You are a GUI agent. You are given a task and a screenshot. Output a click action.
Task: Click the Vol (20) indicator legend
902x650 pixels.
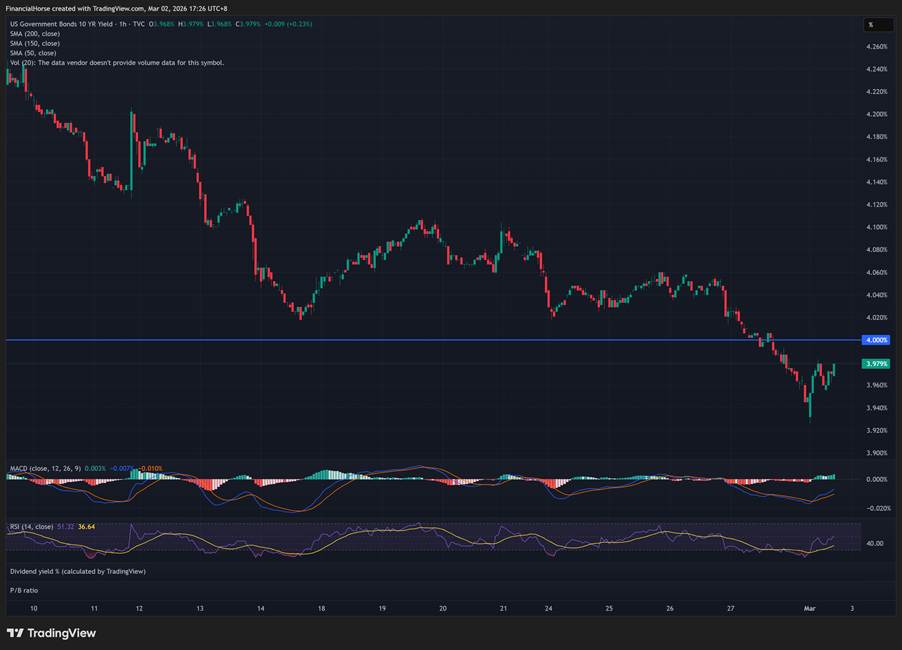(x=116, y=62)
